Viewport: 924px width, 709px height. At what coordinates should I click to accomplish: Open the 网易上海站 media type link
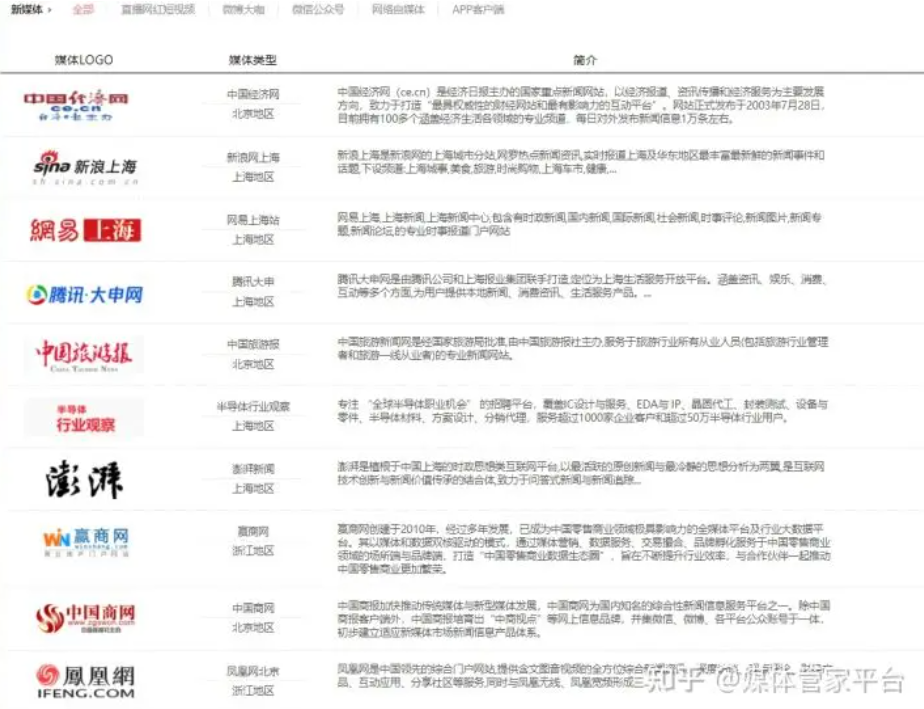coord(253,220)
